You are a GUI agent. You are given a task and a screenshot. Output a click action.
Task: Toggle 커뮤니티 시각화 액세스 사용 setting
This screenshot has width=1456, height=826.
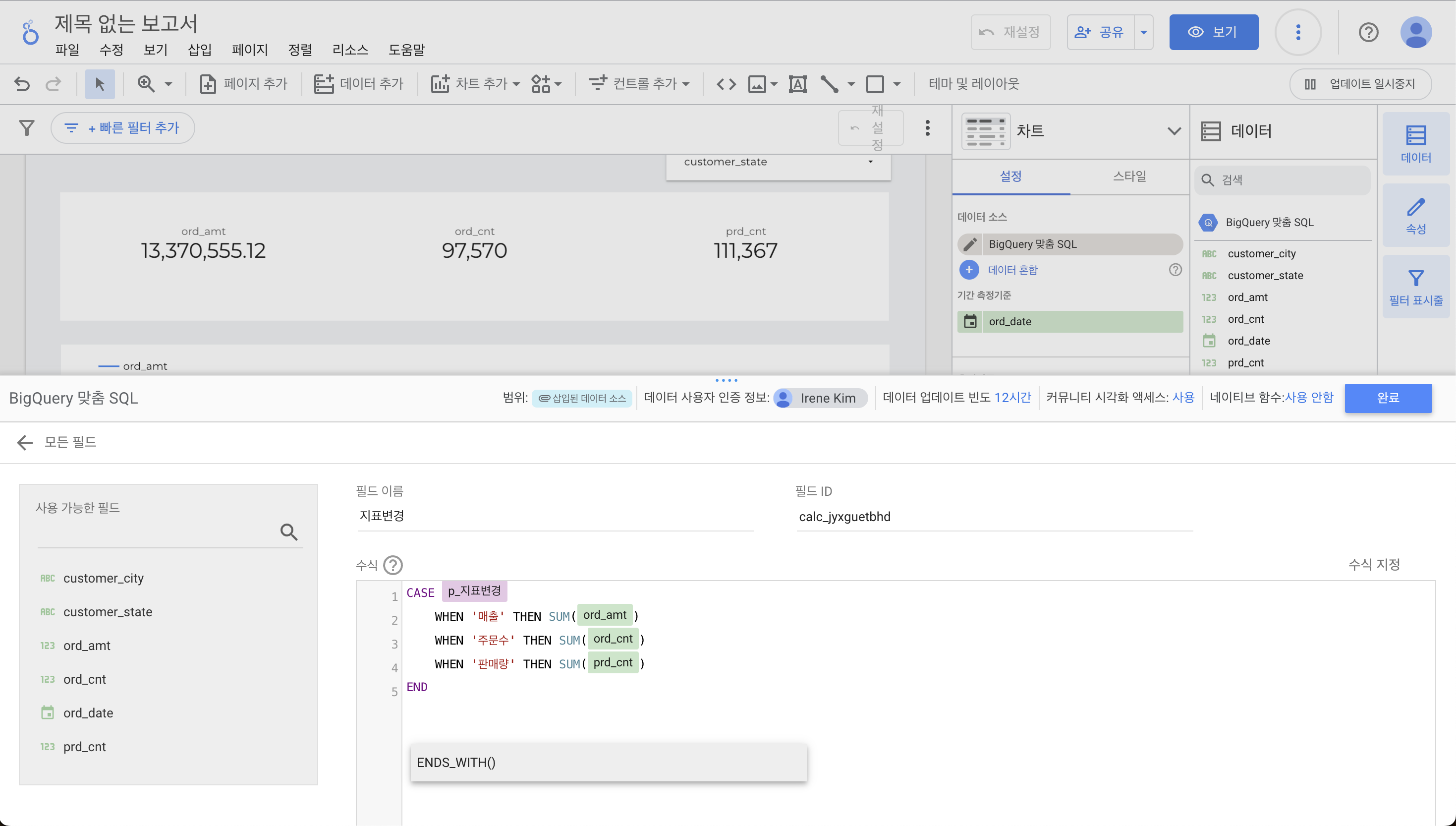1183,398
